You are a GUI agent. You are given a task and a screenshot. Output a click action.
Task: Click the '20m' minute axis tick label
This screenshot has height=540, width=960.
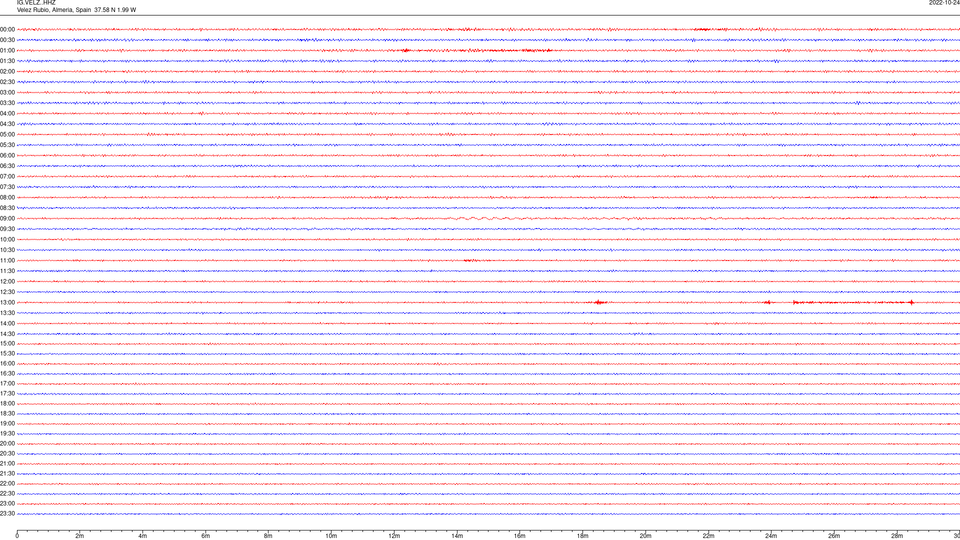click(645, 536)
